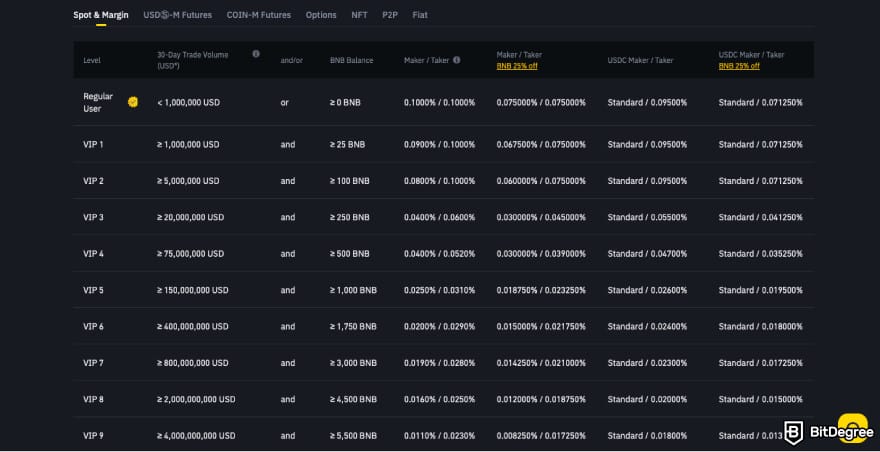880x452 pixels.
Task: Click info icon next to Maker / Taker
Action: pos(456,60)
